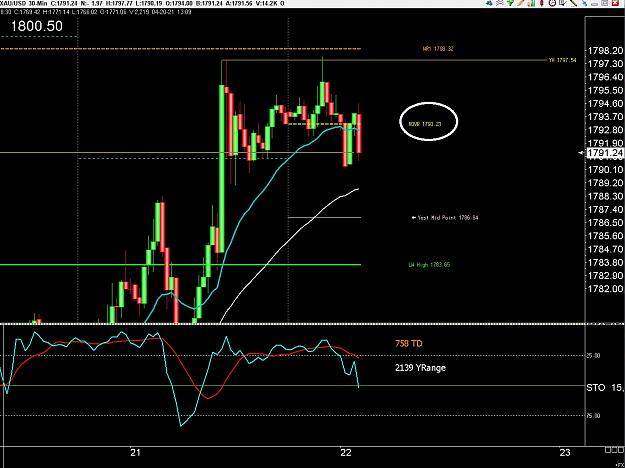625x468 pixels.
Task: Click the 1795.50 price axis value
Action: [605, 90]
